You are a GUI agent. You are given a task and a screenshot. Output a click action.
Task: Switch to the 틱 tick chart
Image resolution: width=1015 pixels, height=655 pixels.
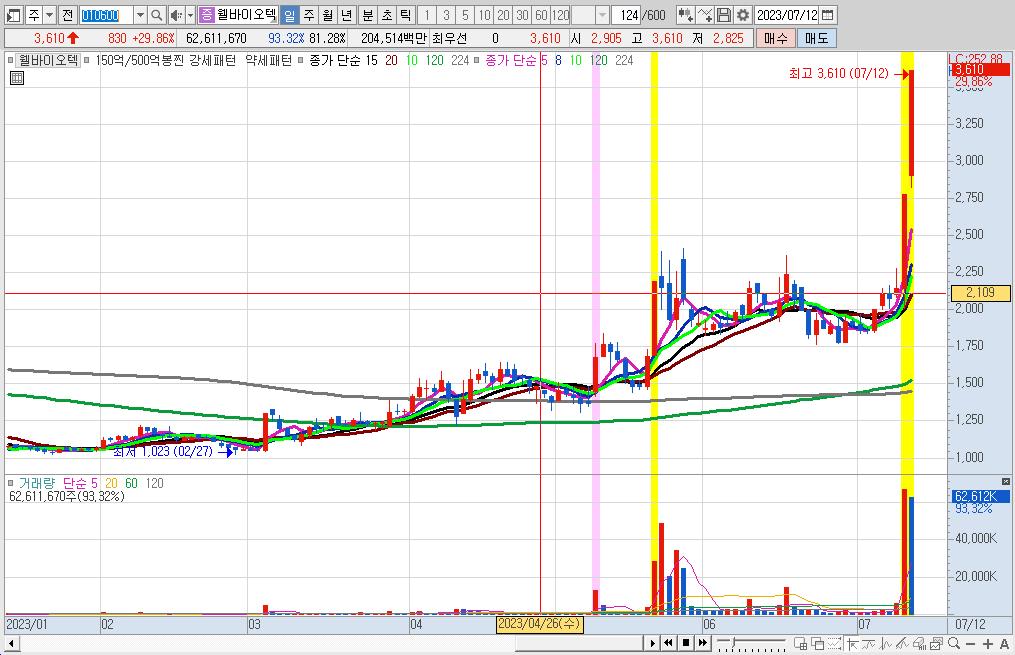point(405,15)
